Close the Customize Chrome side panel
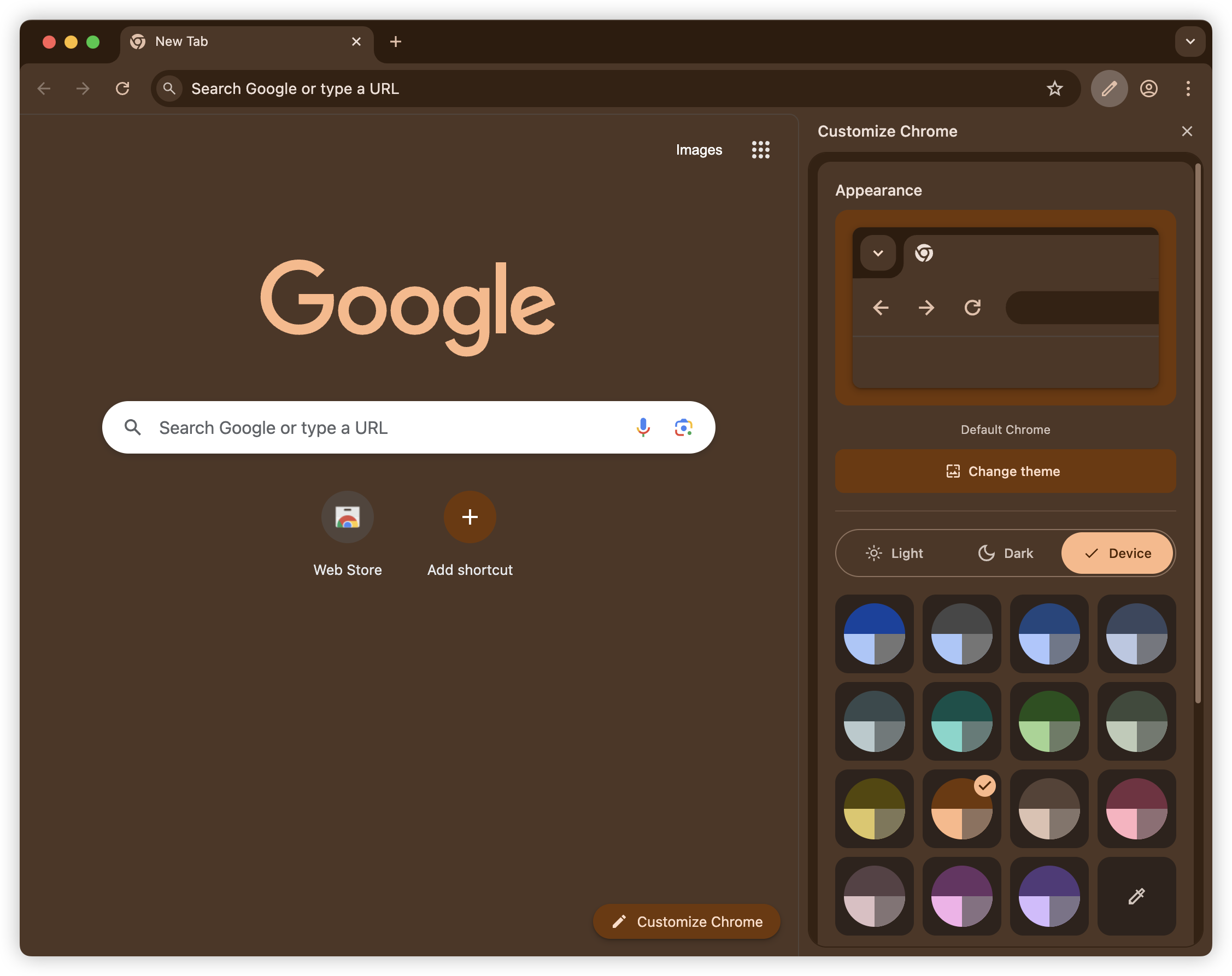Screen dimensions: 1232x976 (1187, 132)
